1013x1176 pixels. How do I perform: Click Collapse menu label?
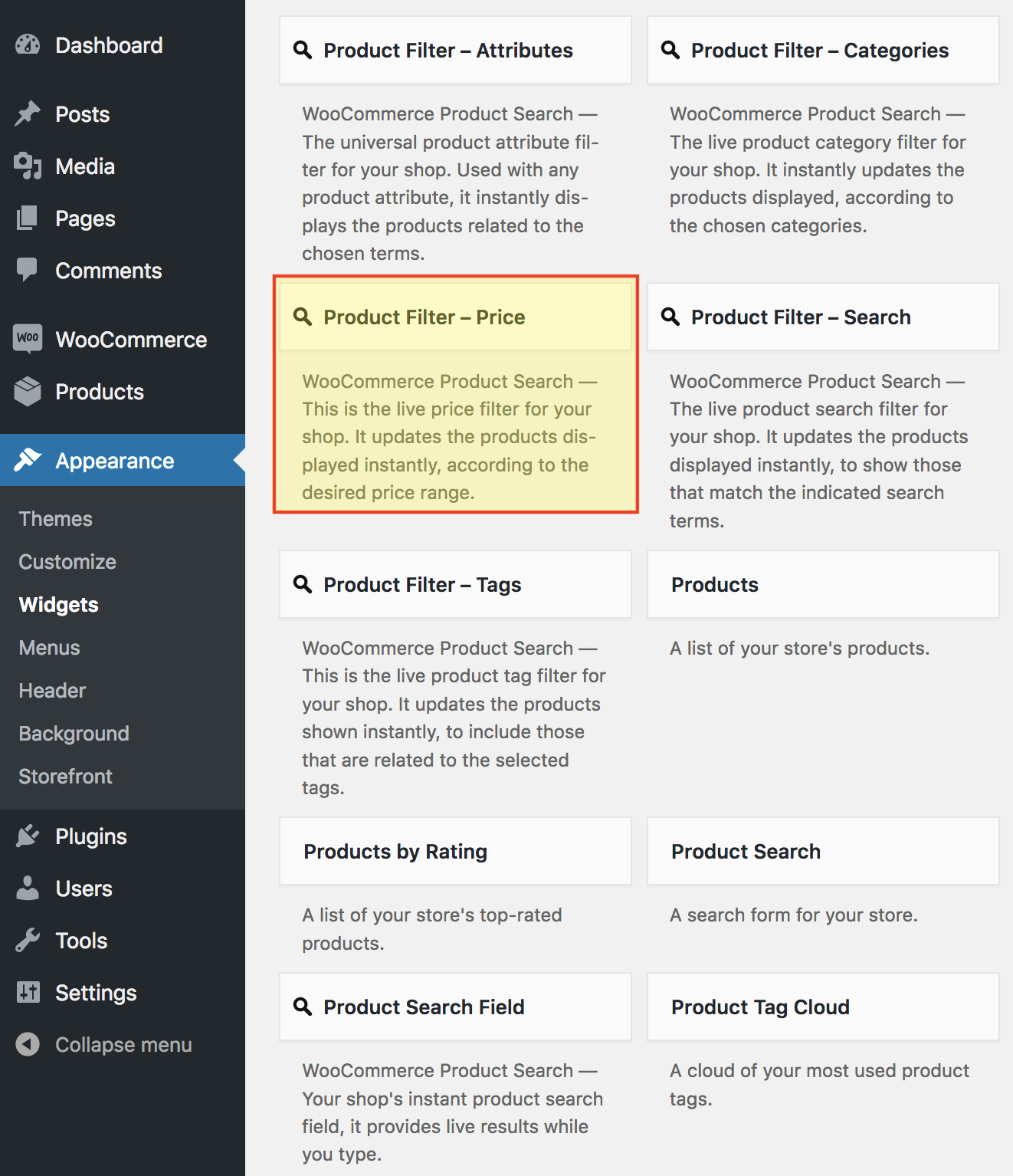tap(123, 1045)
